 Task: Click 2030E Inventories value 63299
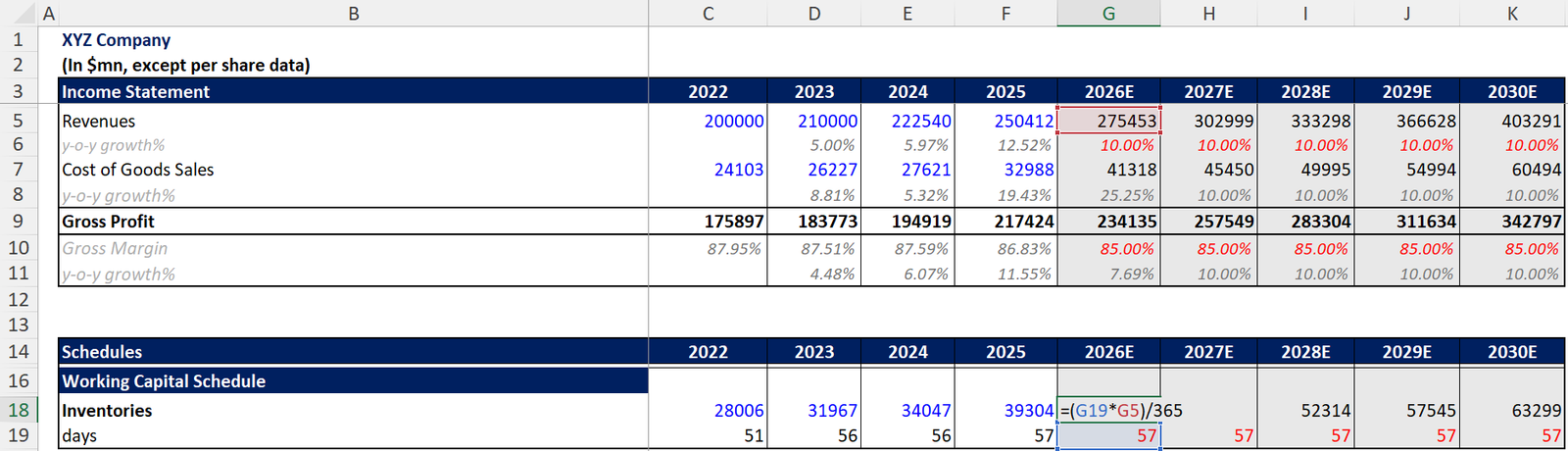(x=1512, y=410)
